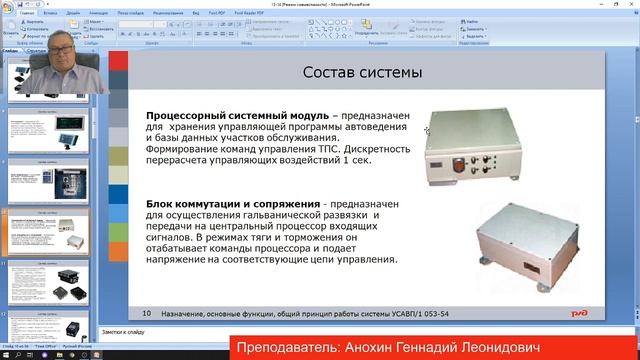Viewport: 640px width, 360px height.
Task: Open the font name combo box
Action: 136,24
